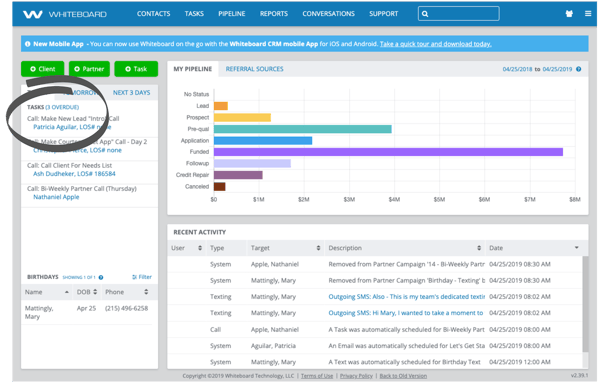Select the lavender Followup bar
The image size is (600, 383).
click(252, 163)
